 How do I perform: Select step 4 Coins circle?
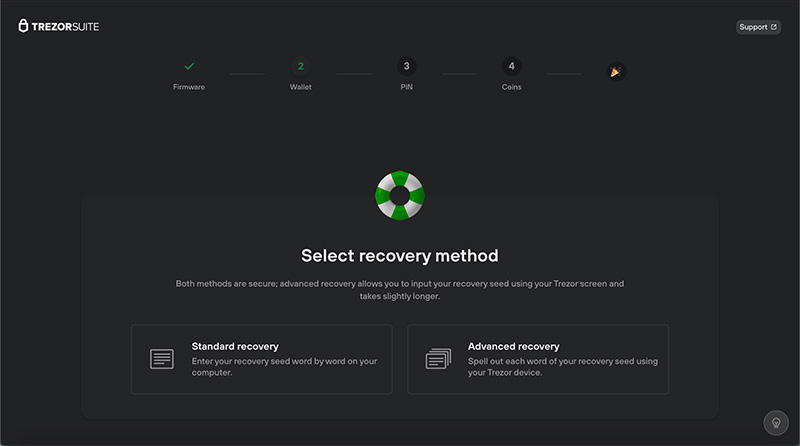point(512,66)
